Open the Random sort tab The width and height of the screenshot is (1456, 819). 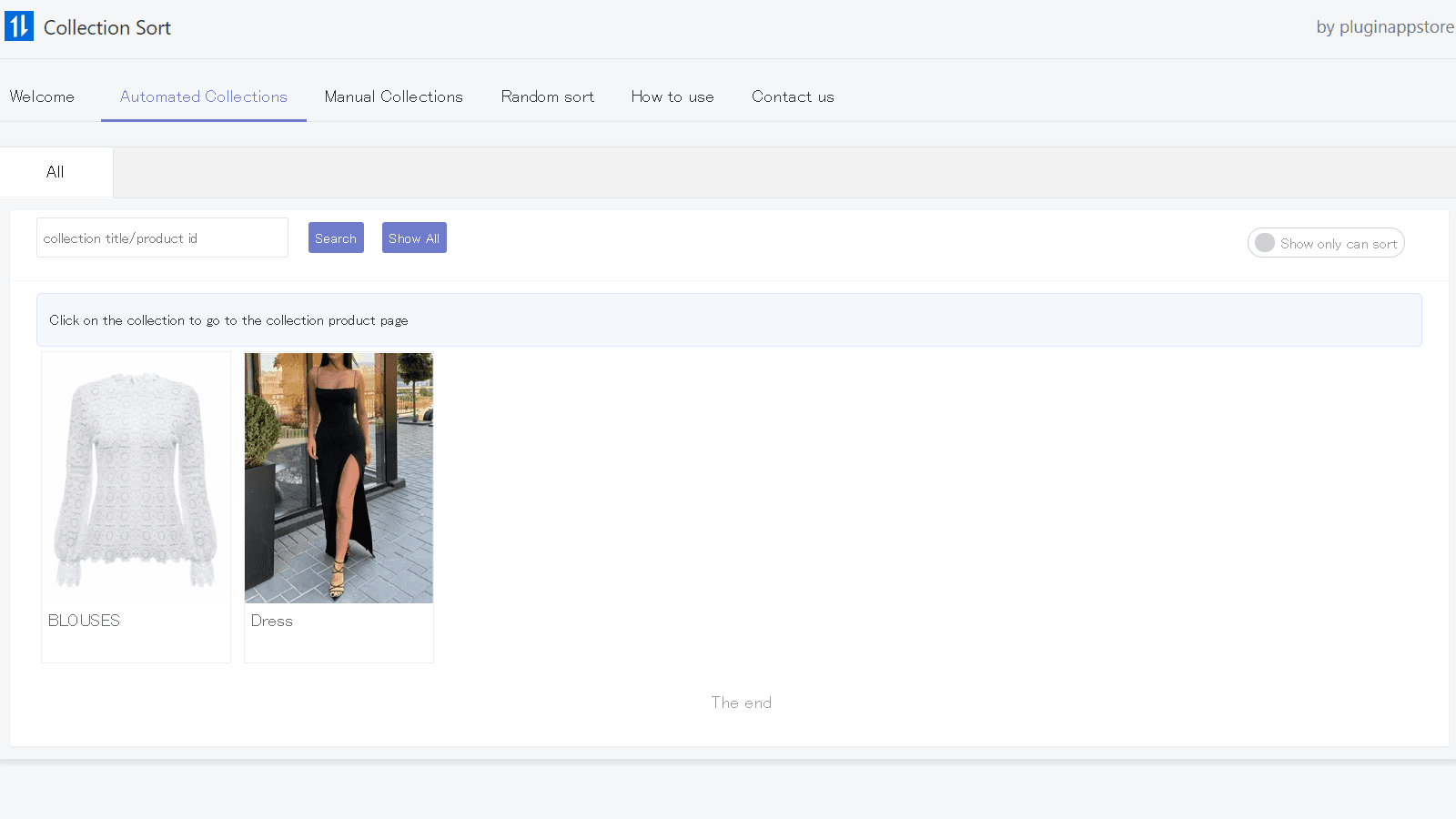click(547, 96)
